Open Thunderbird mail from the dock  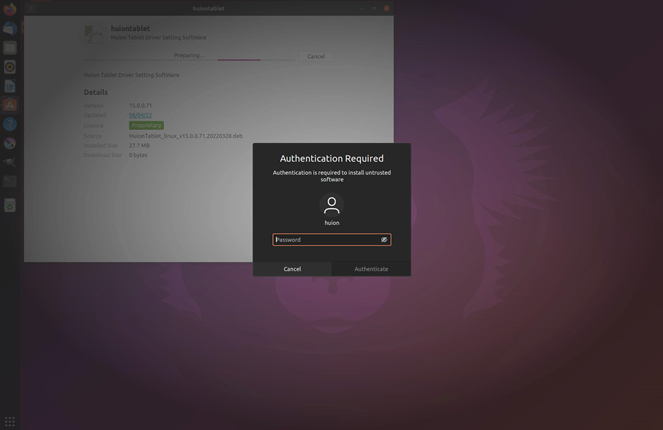10,29
